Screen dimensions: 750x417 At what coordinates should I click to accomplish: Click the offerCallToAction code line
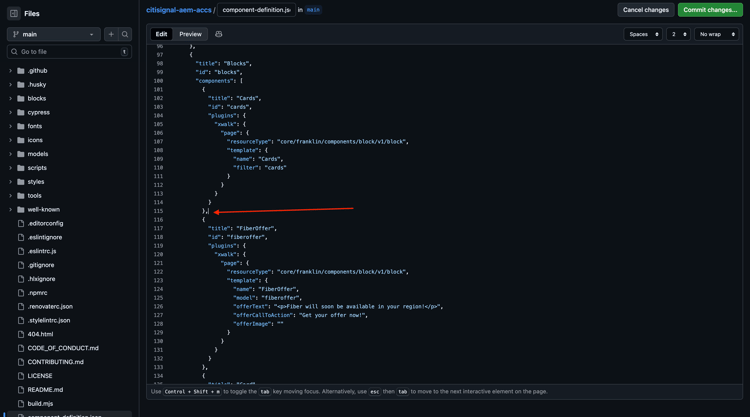click(x=300, y=316)
